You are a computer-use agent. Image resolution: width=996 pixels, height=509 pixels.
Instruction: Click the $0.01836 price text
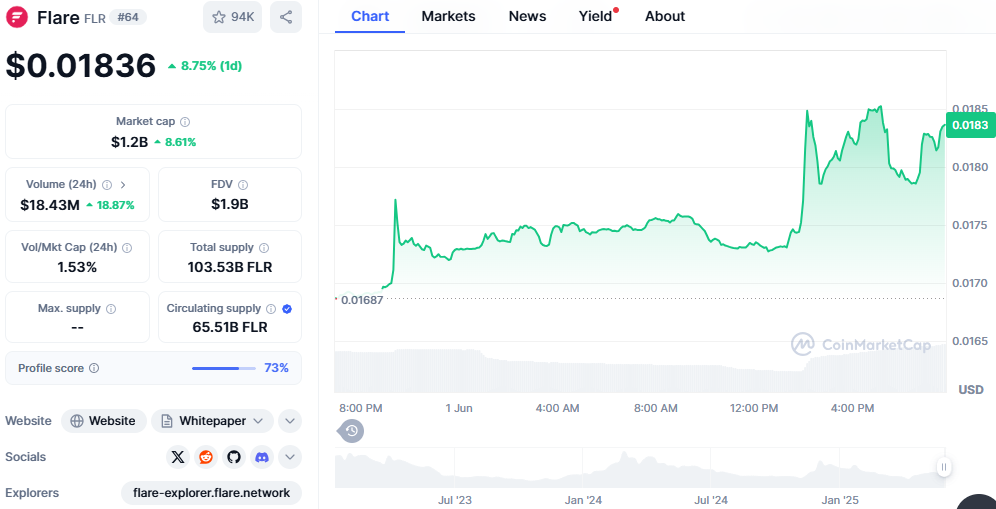tap(81, 65)
